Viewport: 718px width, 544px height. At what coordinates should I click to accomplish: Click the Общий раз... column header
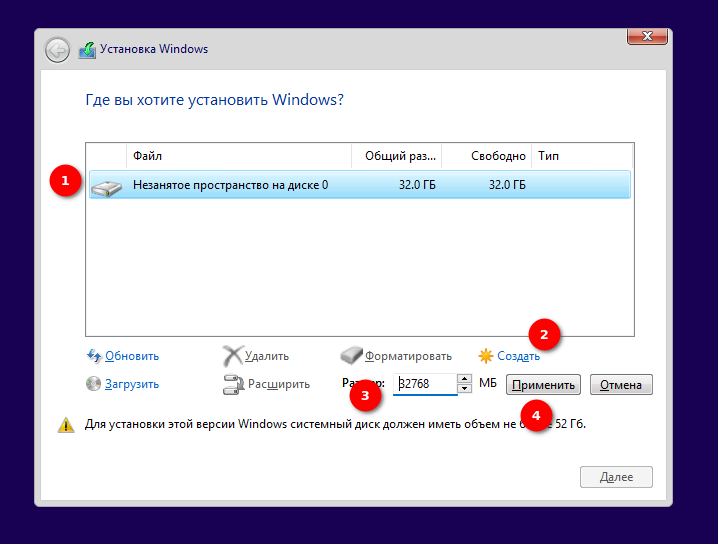point(397,156)
